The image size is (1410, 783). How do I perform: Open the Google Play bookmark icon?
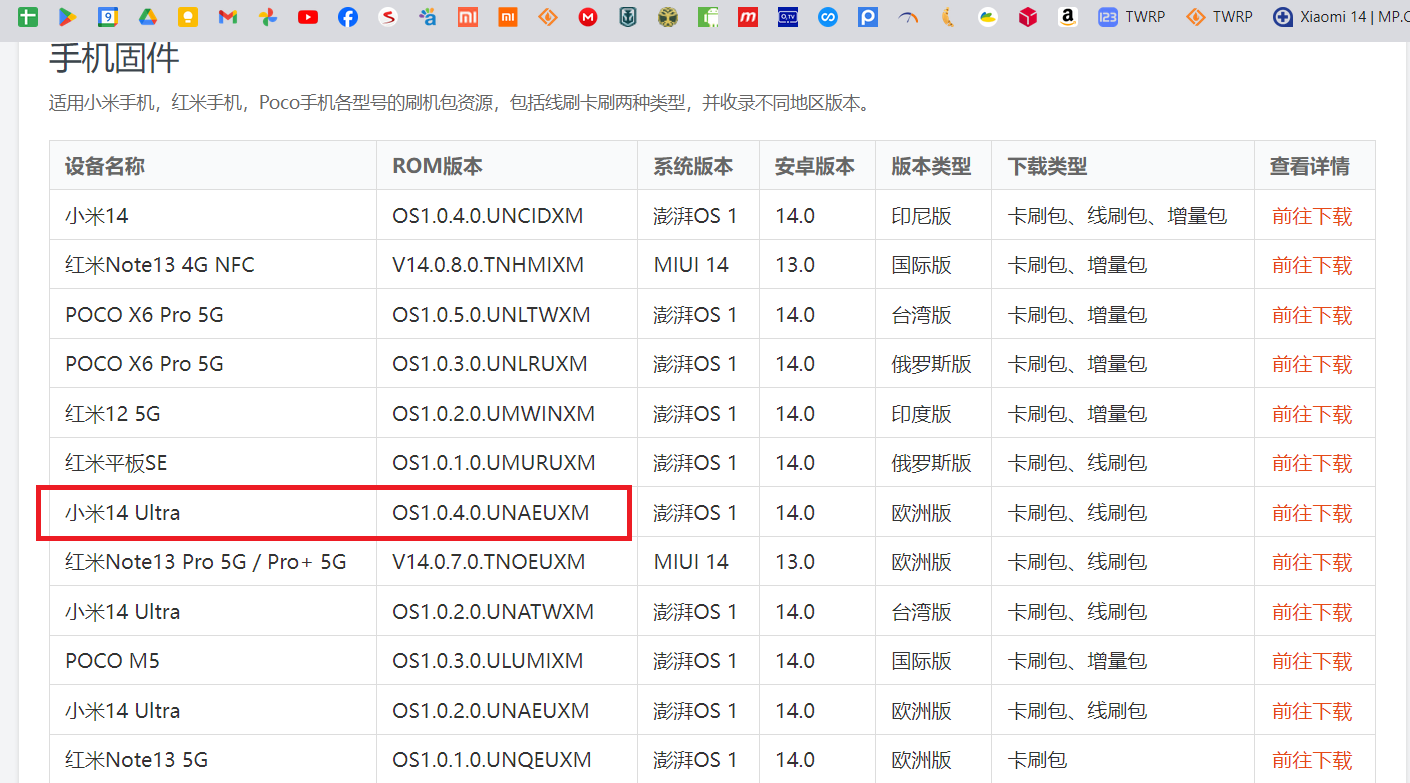pyautogui.click(x=68, y=17)
